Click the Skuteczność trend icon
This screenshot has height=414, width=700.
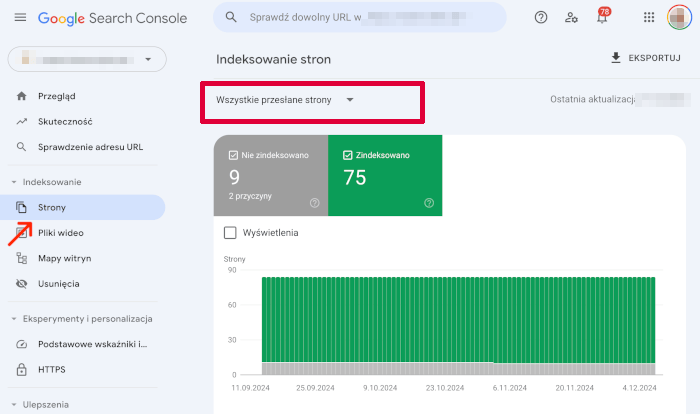pyautogui.click(x=21, y=121)
